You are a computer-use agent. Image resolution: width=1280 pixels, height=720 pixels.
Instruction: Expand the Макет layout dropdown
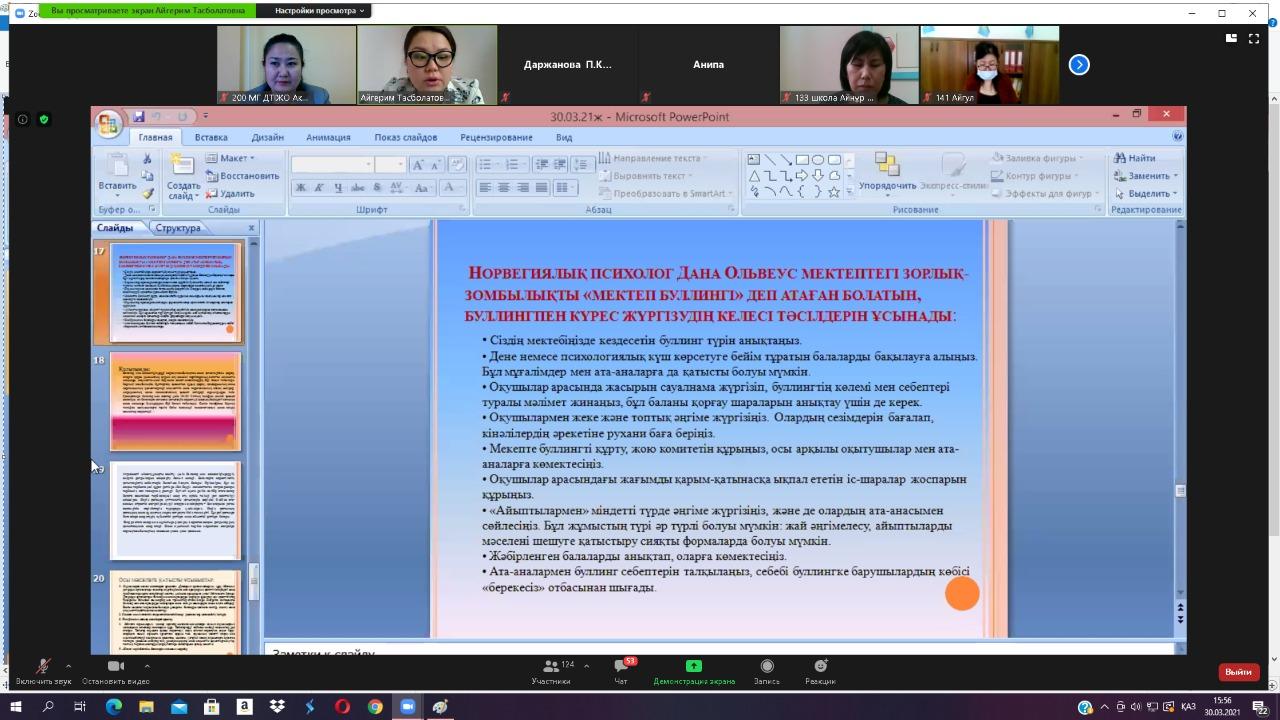(230, 158)
